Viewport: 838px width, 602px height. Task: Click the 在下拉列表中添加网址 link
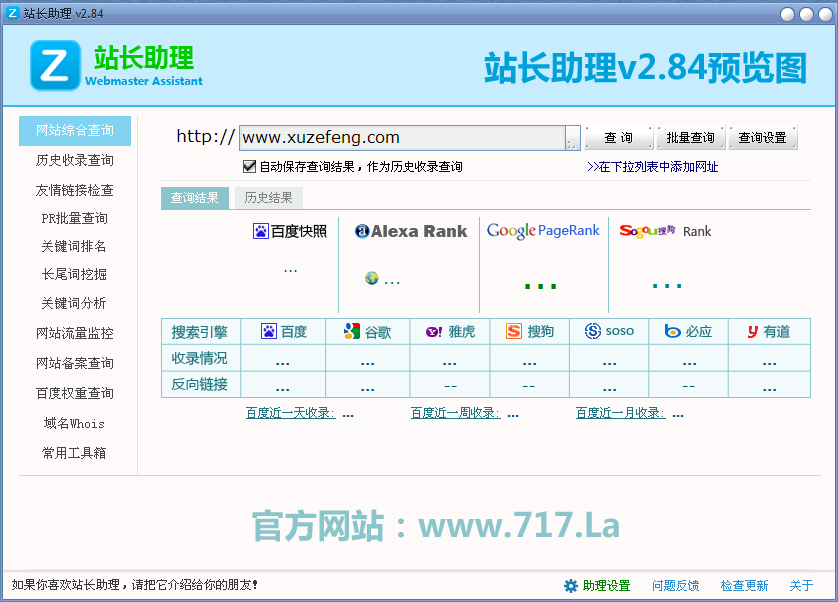coord(653,167)
